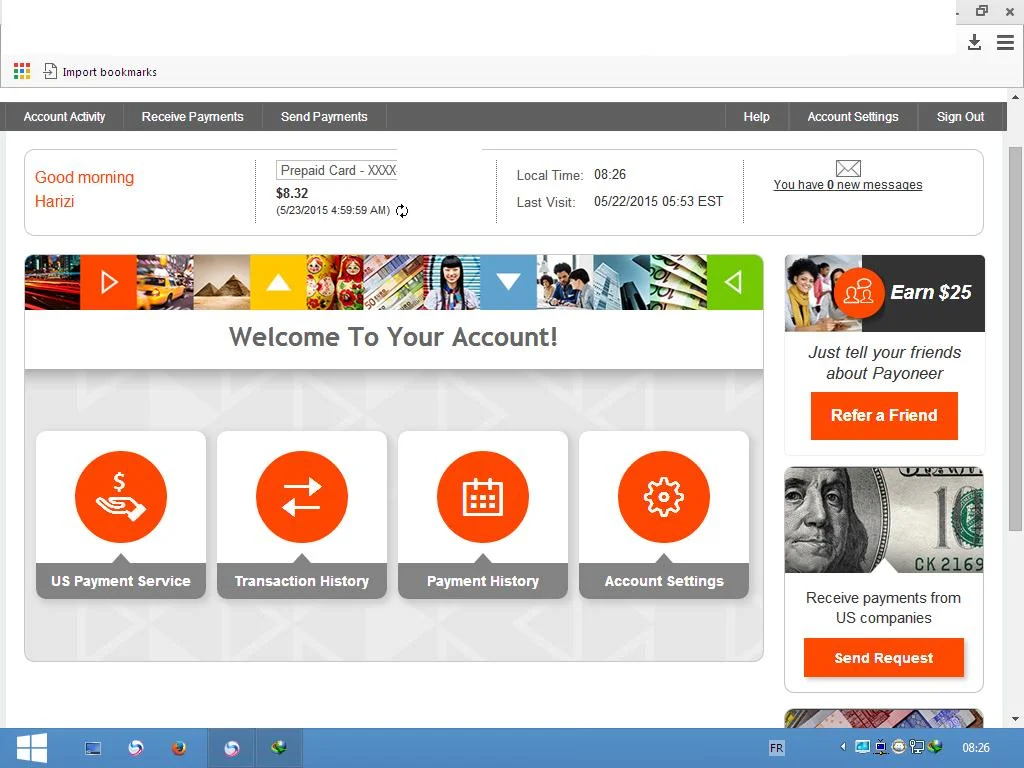This screenshot has height=768, width=1024.
Task: Click the orange right-arrow banner tile
Action: (x=108, y=282)
